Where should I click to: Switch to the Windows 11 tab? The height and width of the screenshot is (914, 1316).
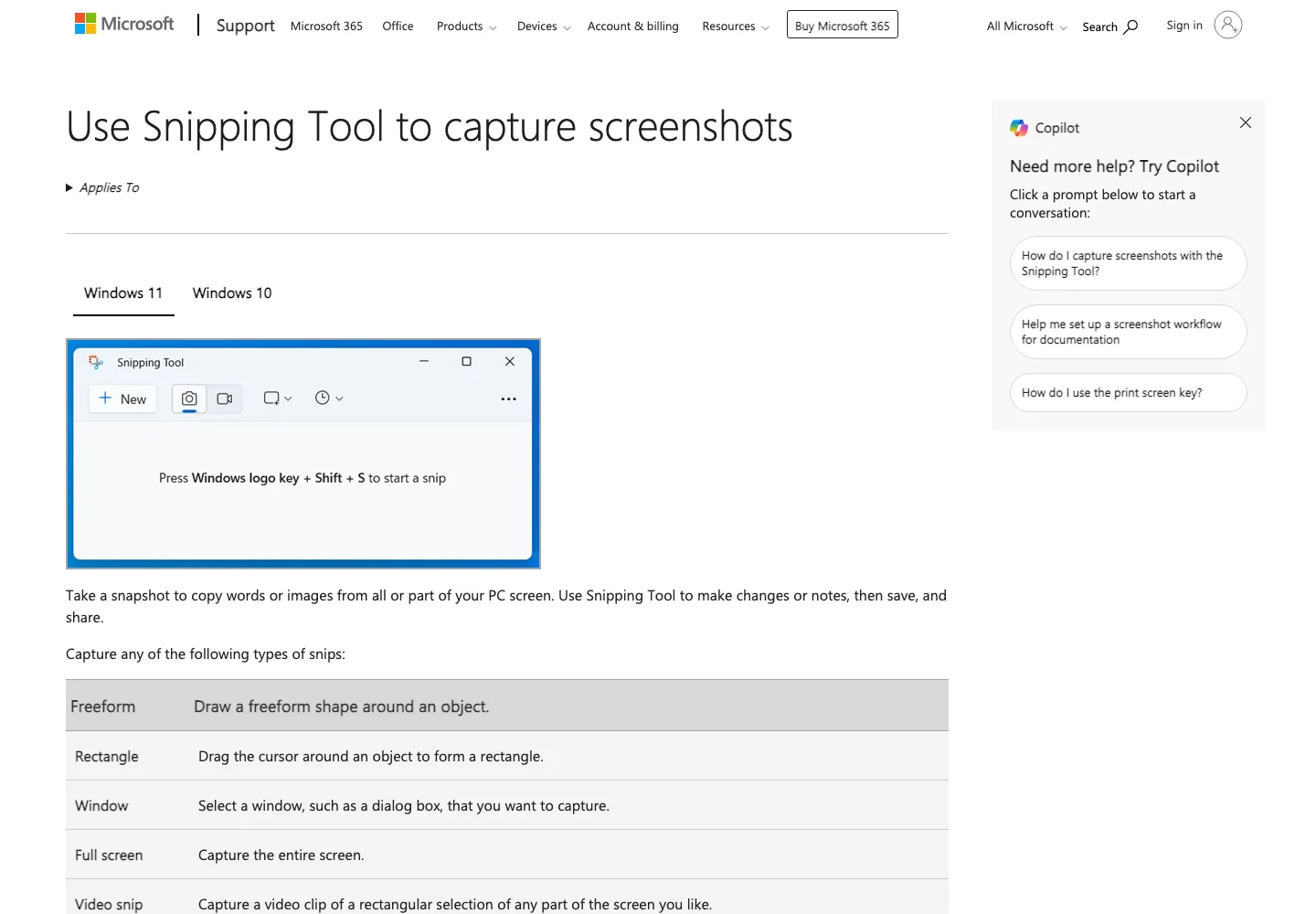[123, 292]
